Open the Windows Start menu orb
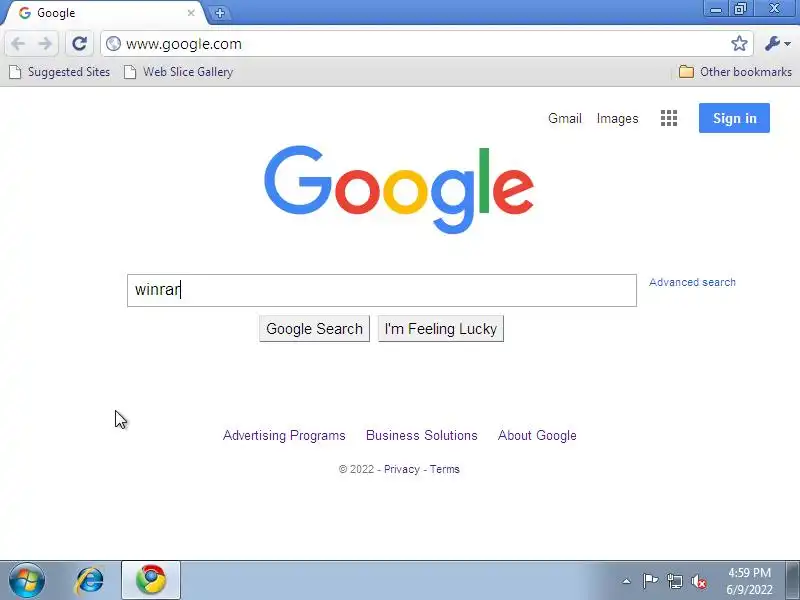The width and height of the screenshot is (800, 600). (27, 580)
